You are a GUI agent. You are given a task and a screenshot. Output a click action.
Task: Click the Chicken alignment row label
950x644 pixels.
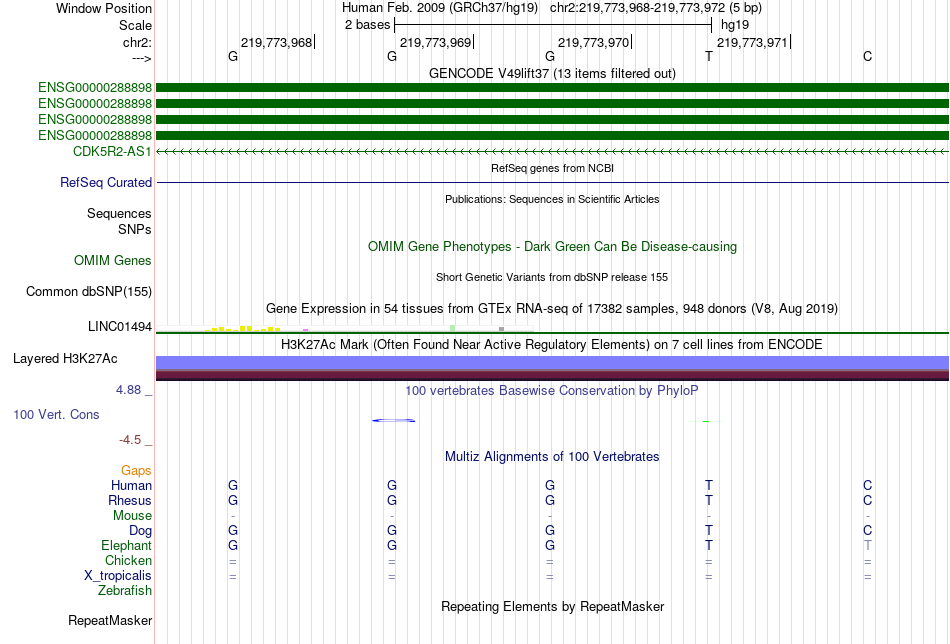tap(128, 560)
